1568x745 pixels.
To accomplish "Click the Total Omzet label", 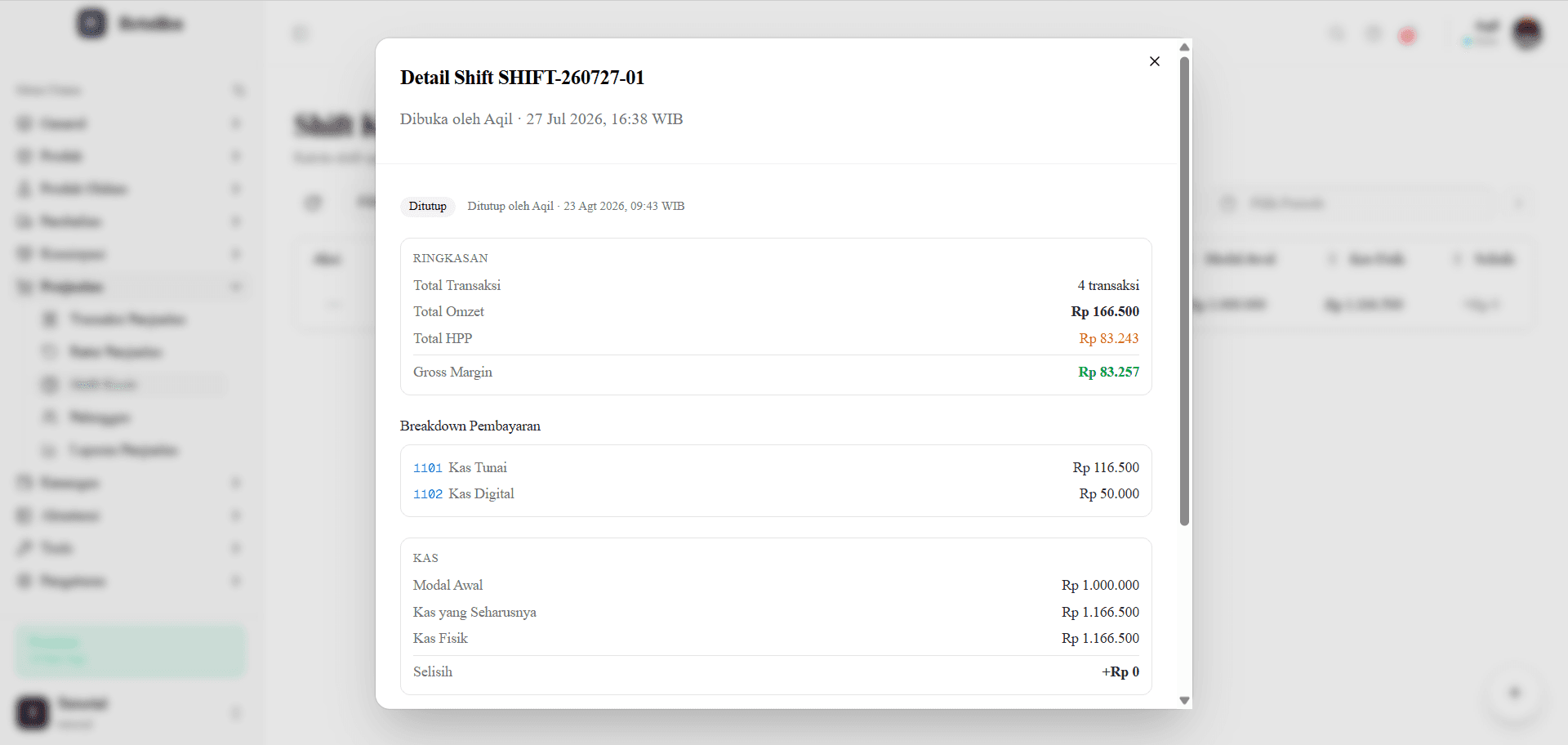I will 448,311.
